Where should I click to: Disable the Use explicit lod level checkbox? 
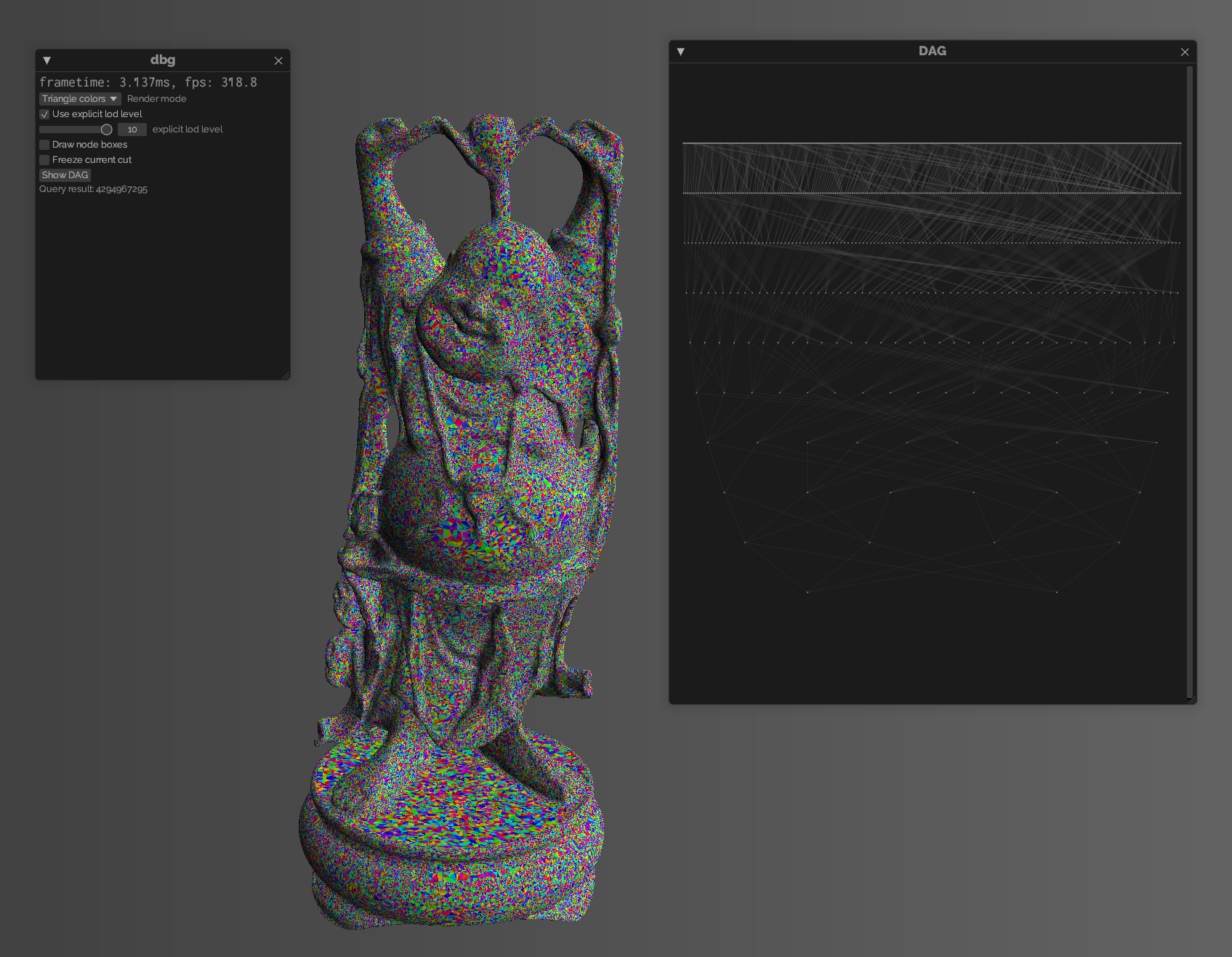(44, 114)
